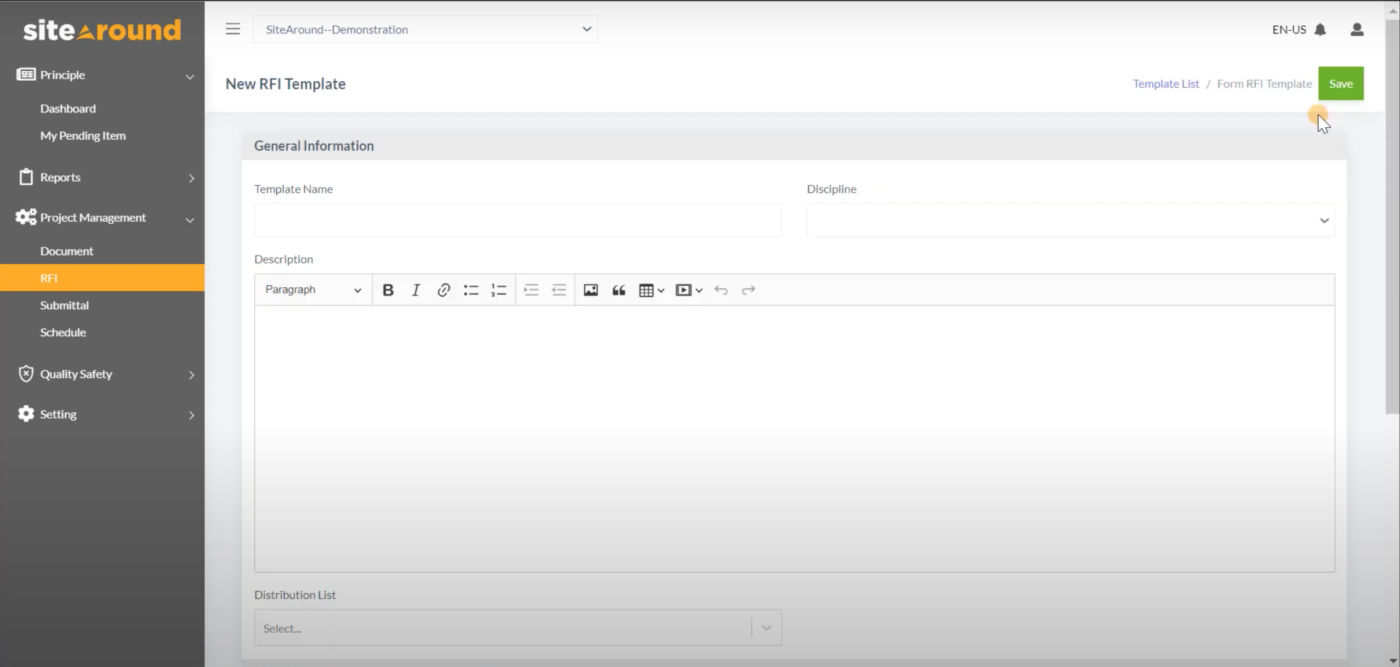This screenshot has width=1400, height=667.
Task: Insert an image into the description
Action: click(x=590, y=289)
